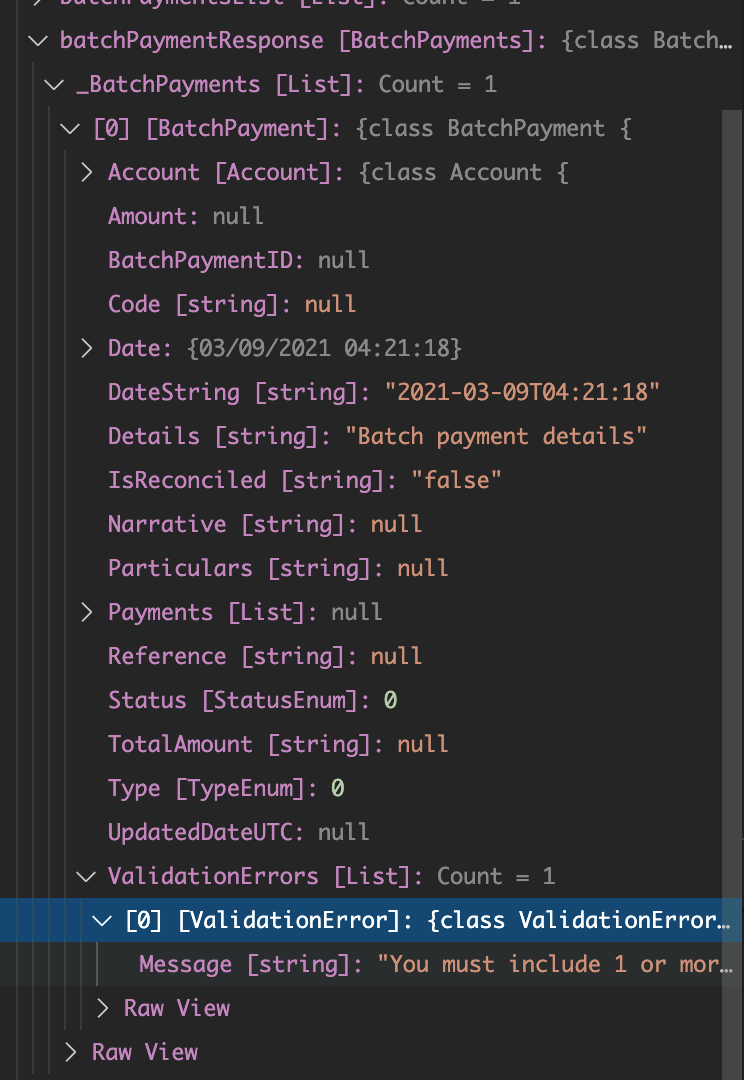Expand the bottom Raw View node
Viewport: 744px width, 1080px height.
69,1052
